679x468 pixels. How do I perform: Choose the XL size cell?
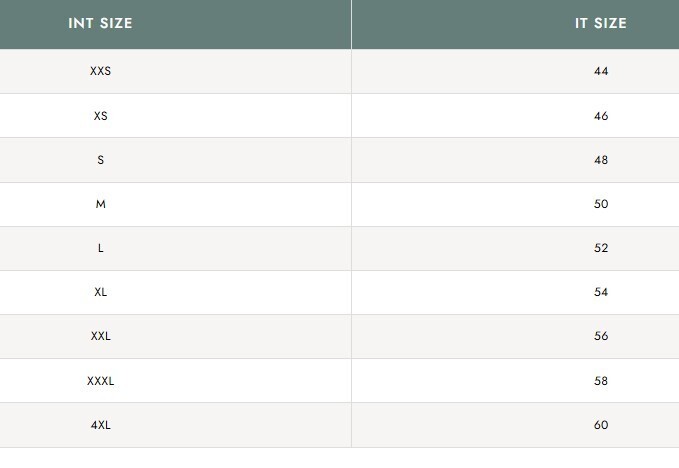tap(100, 292)
